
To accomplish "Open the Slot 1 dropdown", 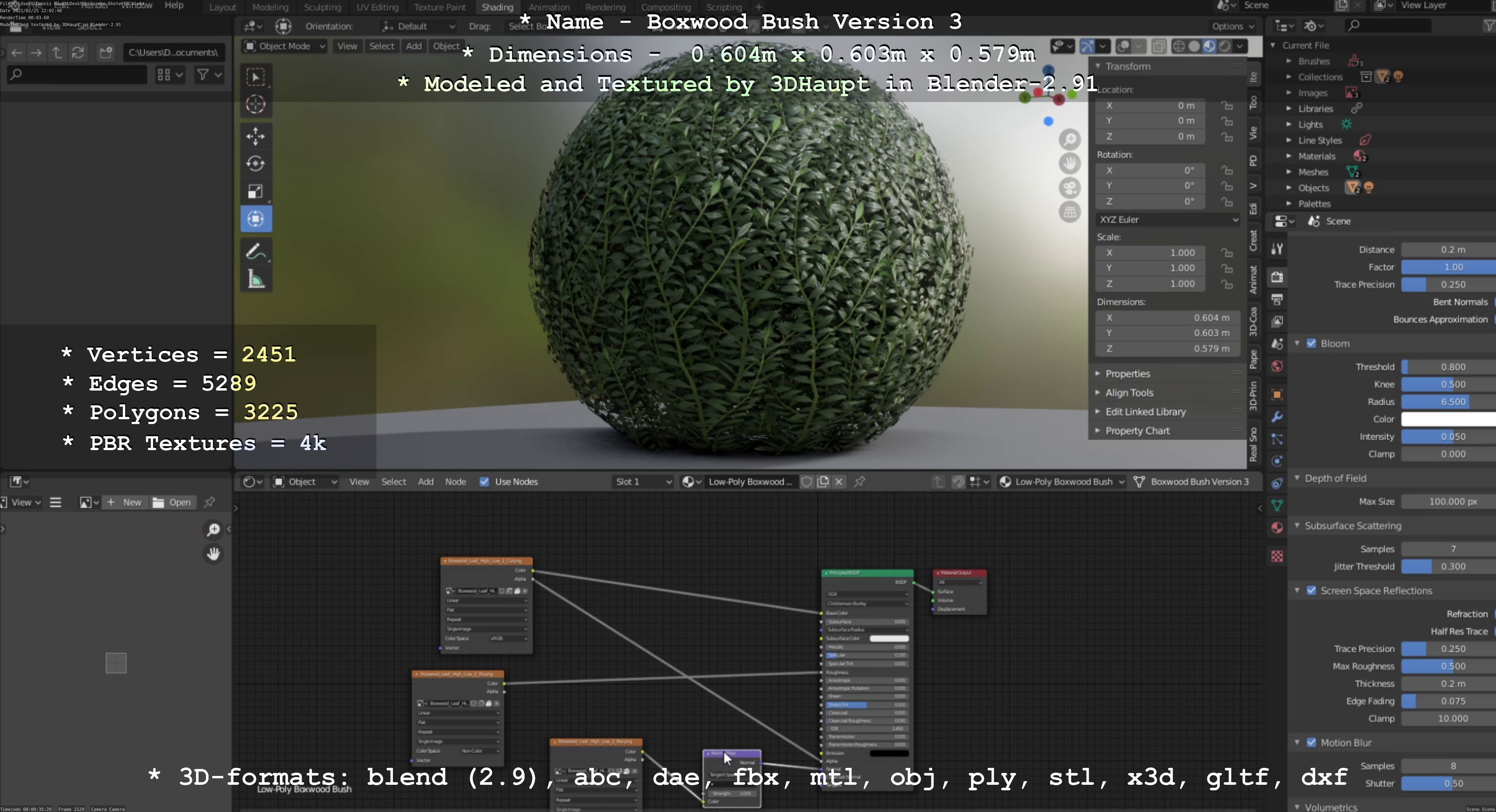I will [643, 482].
